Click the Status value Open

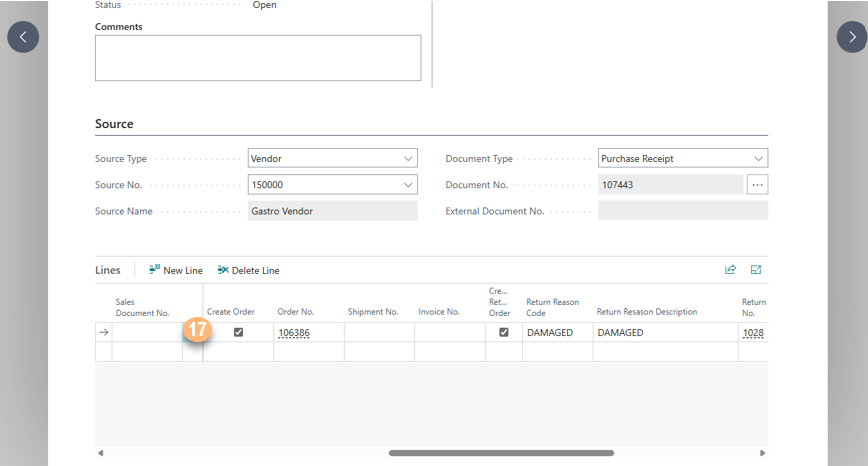265,5
